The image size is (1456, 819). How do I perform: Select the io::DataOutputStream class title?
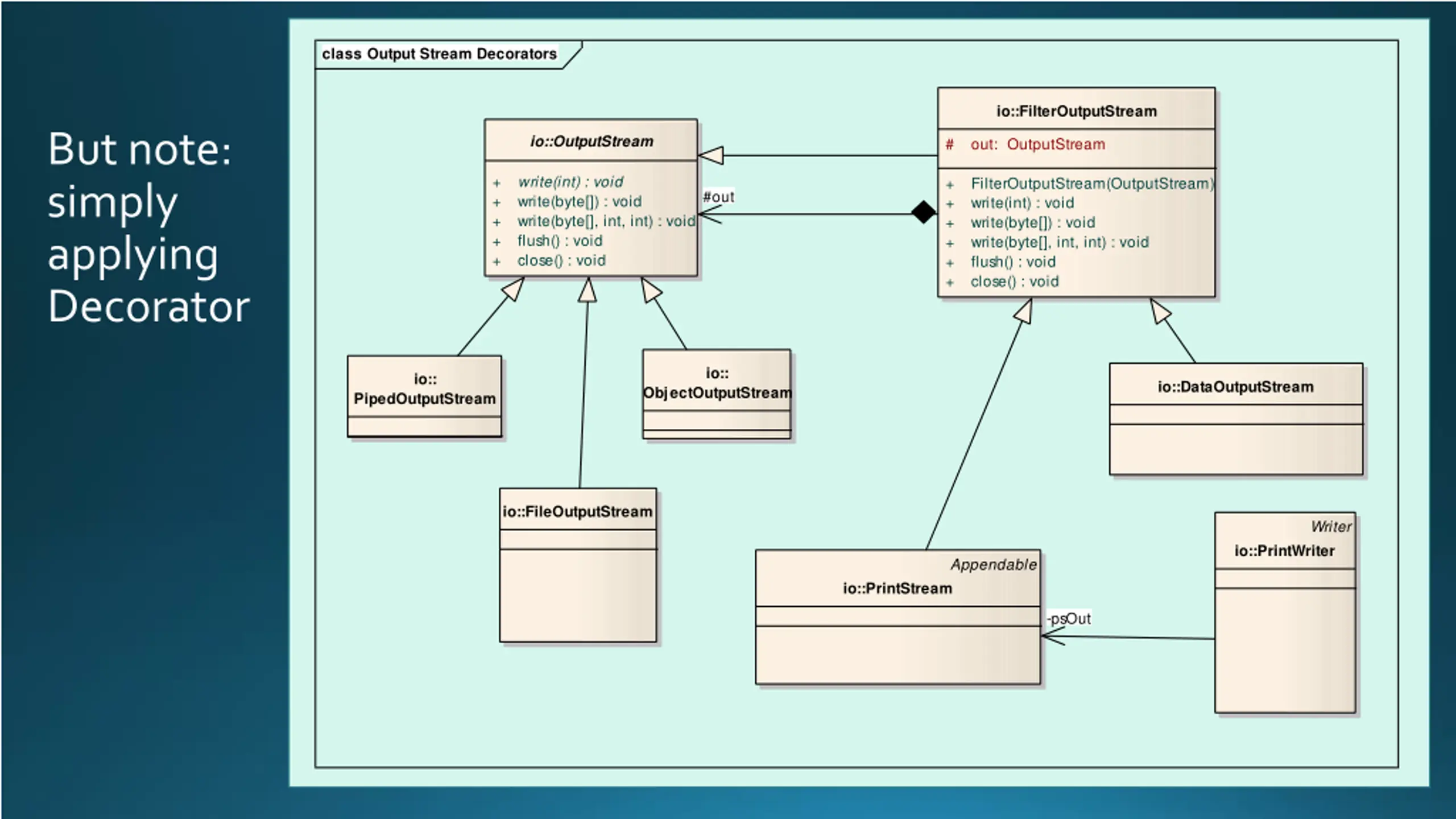(1236, 387)
